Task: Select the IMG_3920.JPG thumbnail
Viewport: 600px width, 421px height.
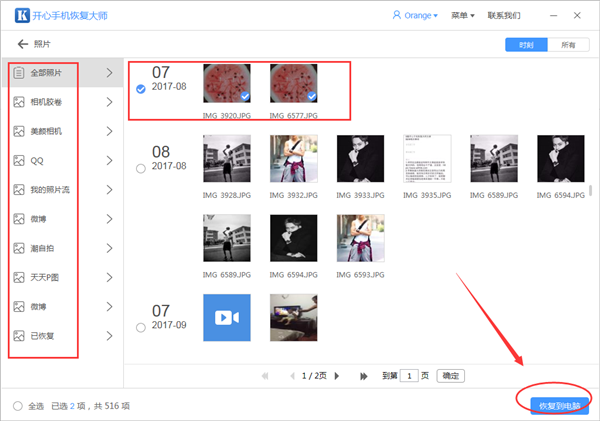Action: [x=227, y=84]
